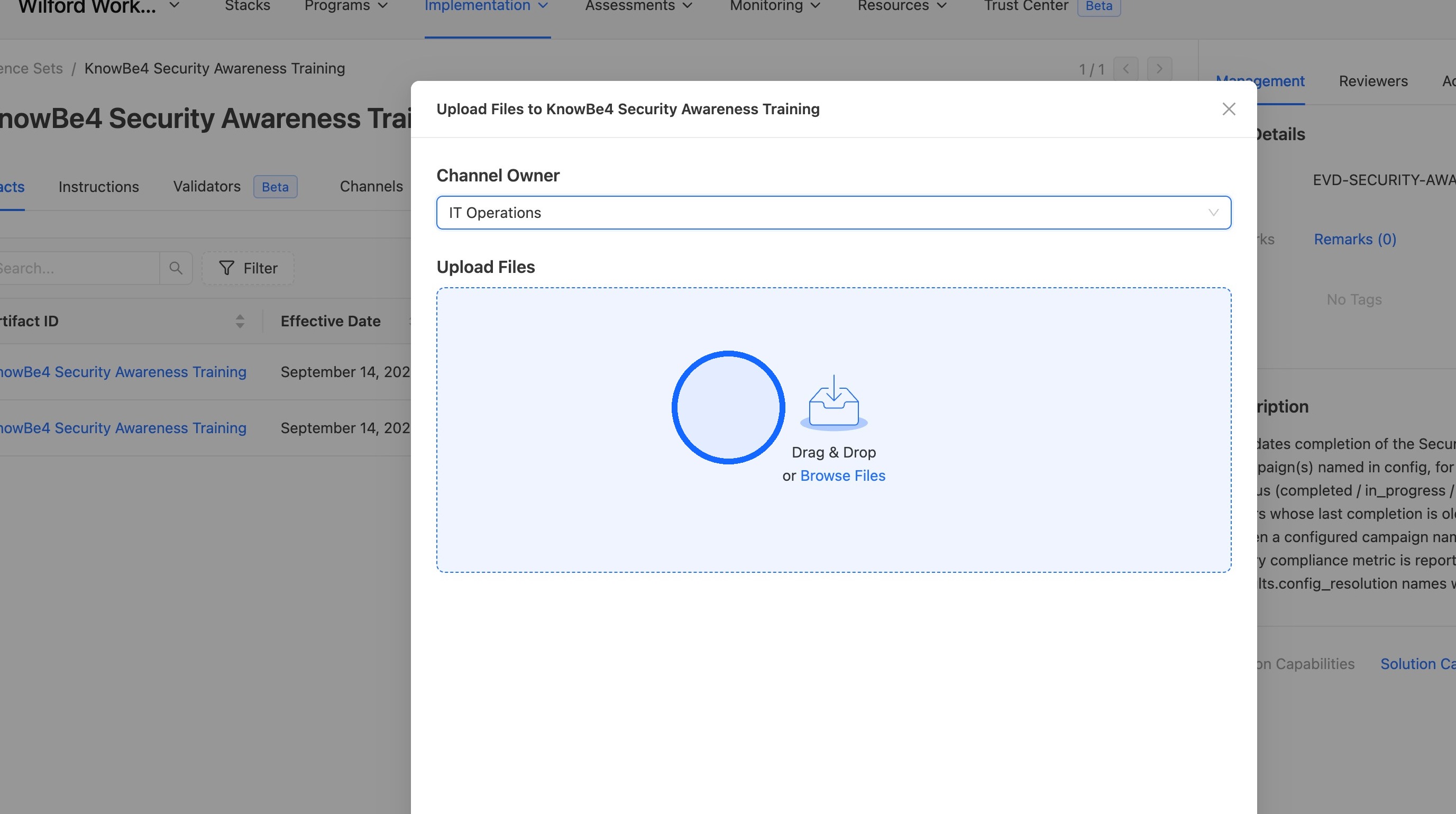Open first KnowBe4 Security Awareness Training artifact

coord(123,372)
